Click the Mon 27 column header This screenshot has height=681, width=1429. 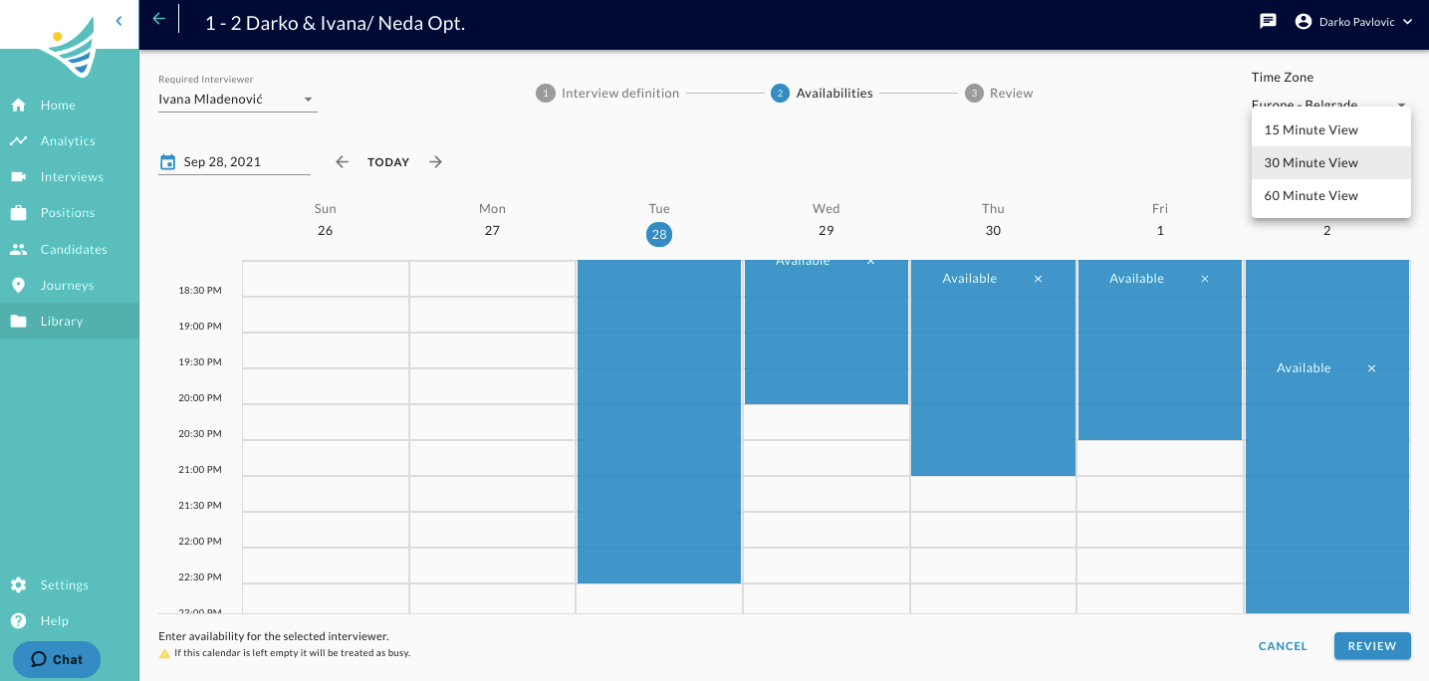coord(492,220)
